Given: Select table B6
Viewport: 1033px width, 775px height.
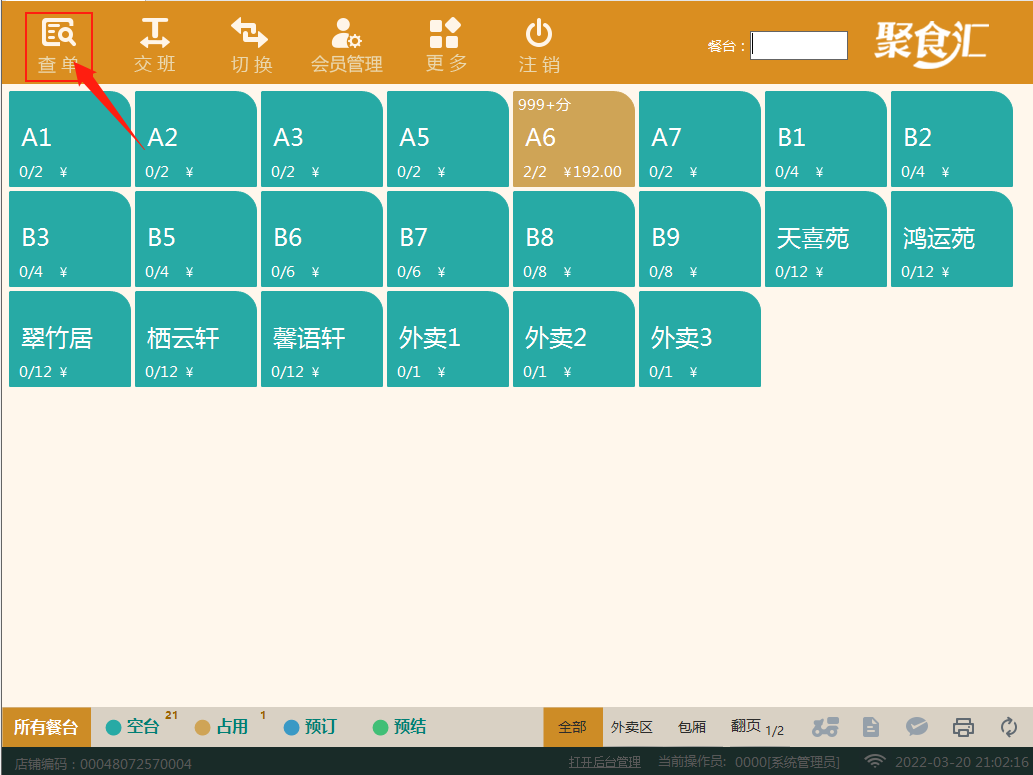Looking at the screenshot, I should click(x=322, y=239).
